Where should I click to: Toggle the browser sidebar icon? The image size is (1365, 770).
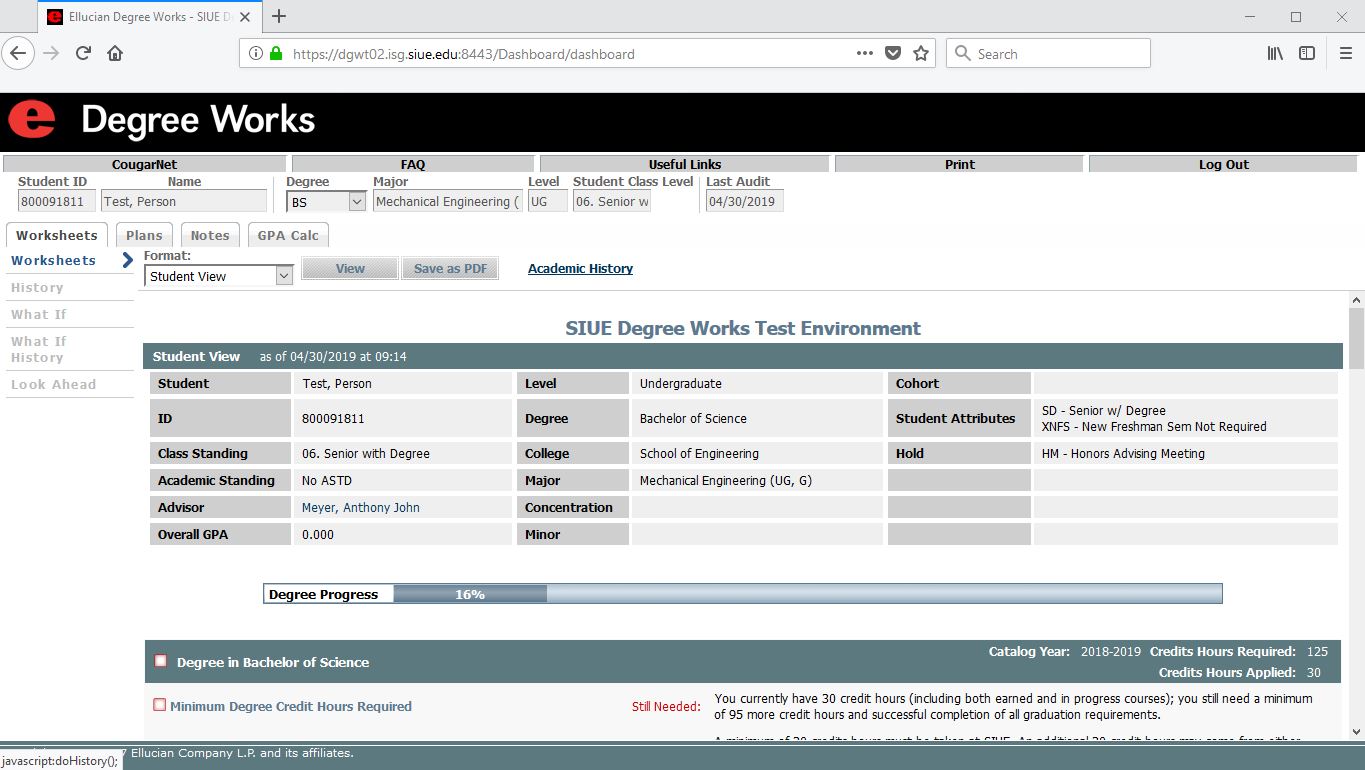click(1307, 54)
